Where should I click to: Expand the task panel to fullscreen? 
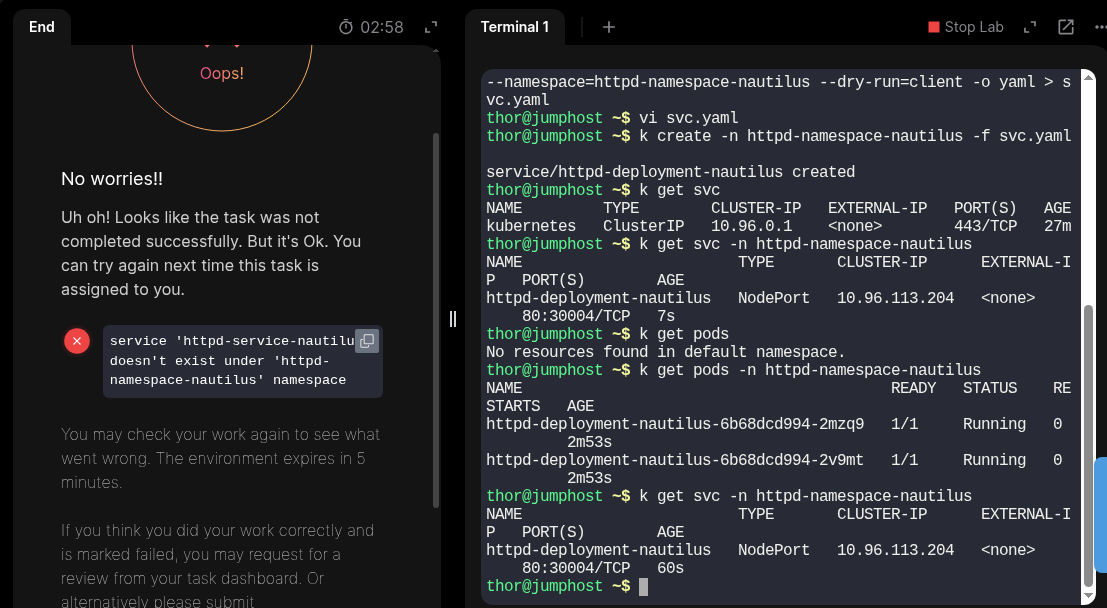431,27
